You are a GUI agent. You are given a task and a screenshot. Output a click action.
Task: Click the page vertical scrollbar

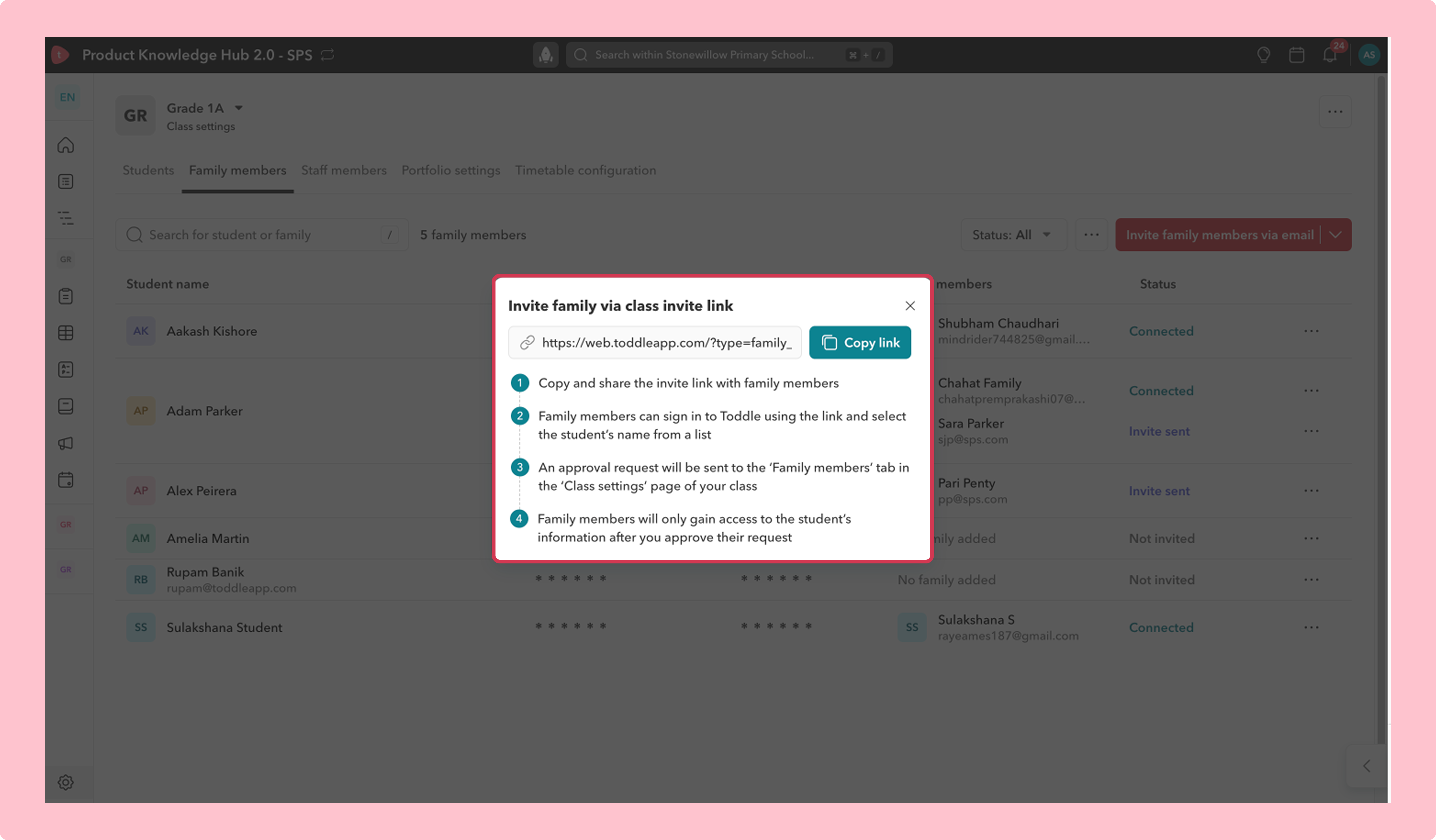[x=1381, y=410]
